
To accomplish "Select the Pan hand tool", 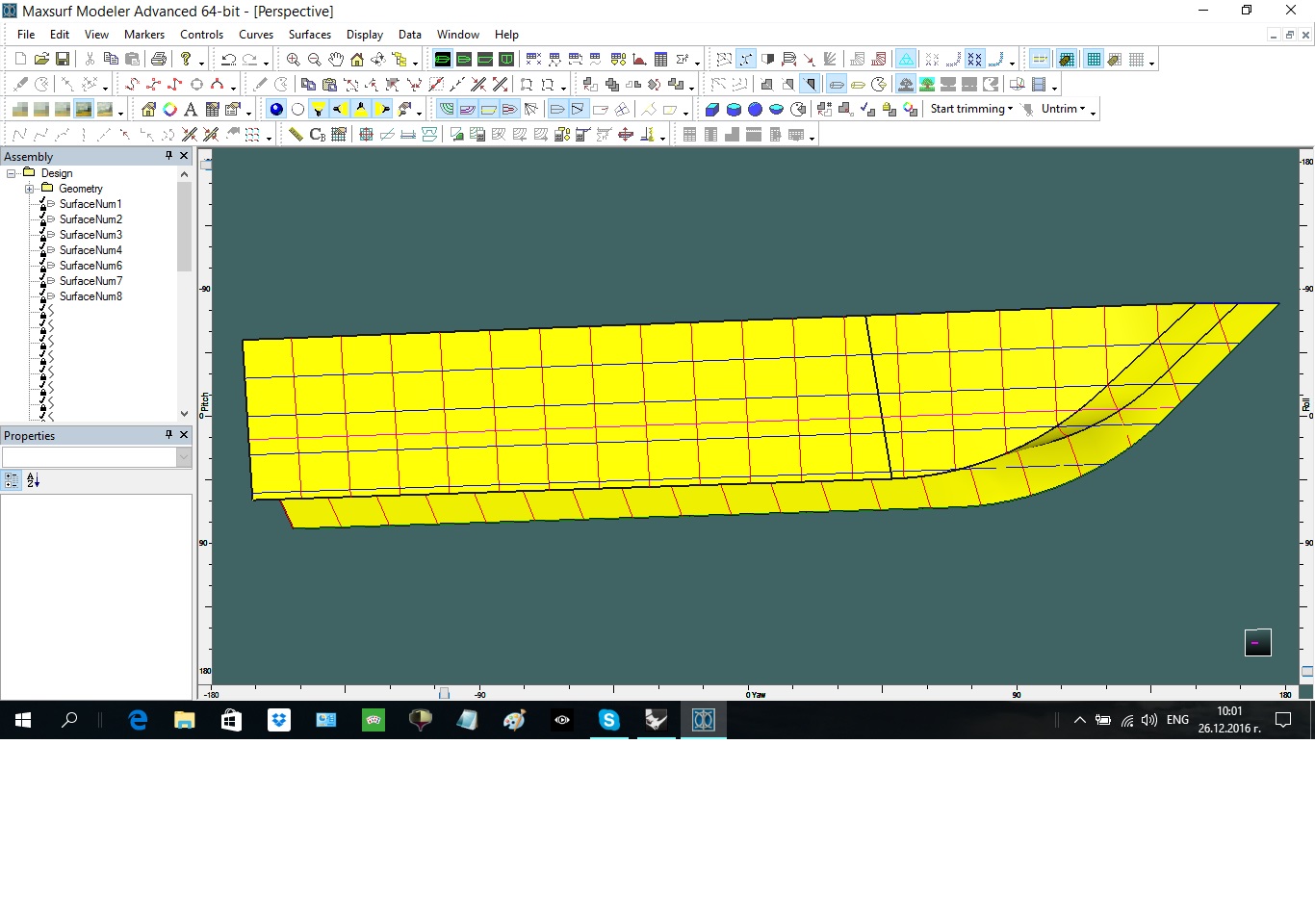I will (335, 60).
